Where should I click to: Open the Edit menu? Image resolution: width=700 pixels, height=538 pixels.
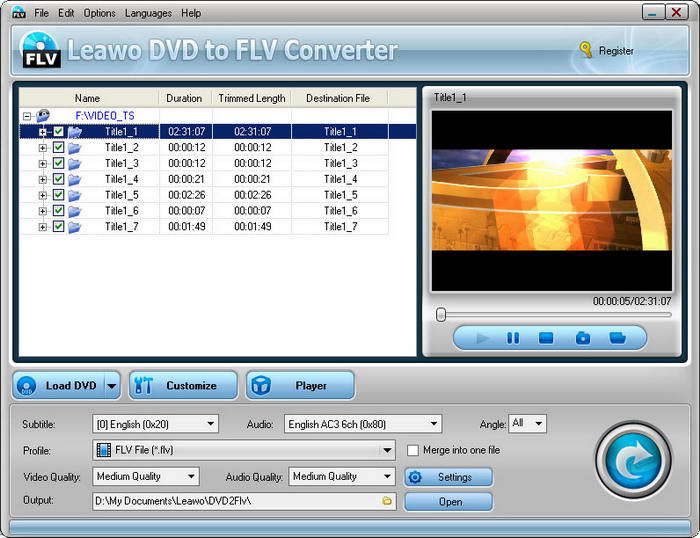(x=66, y=13)
